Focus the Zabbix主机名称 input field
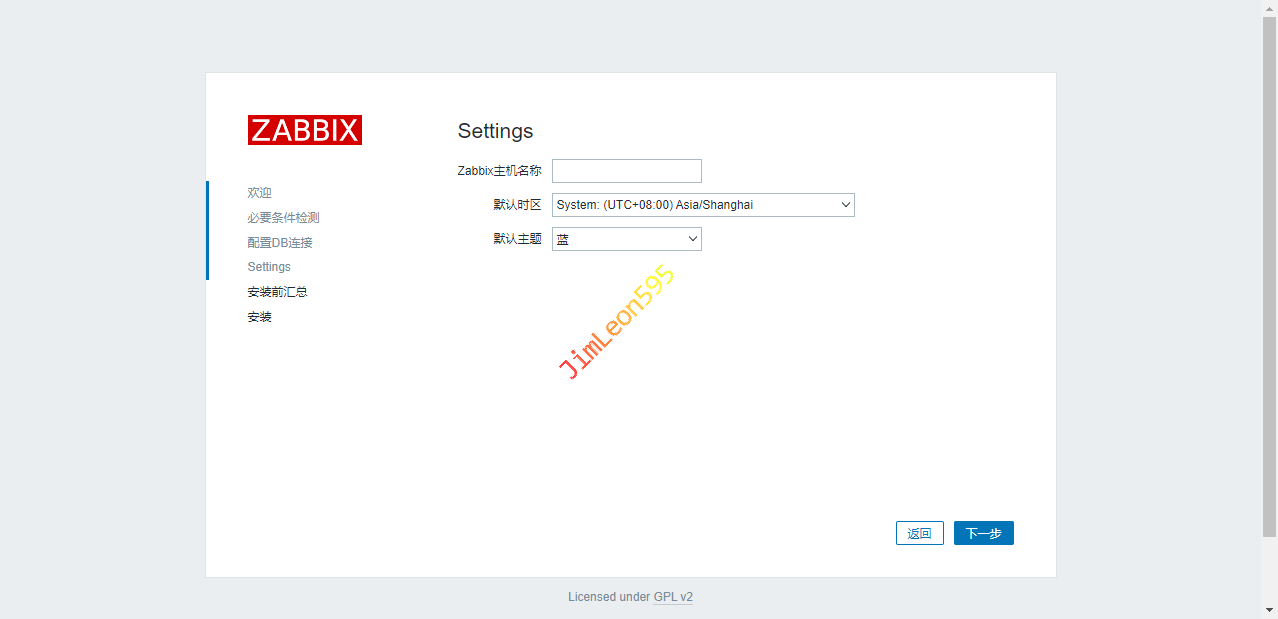 626,171
